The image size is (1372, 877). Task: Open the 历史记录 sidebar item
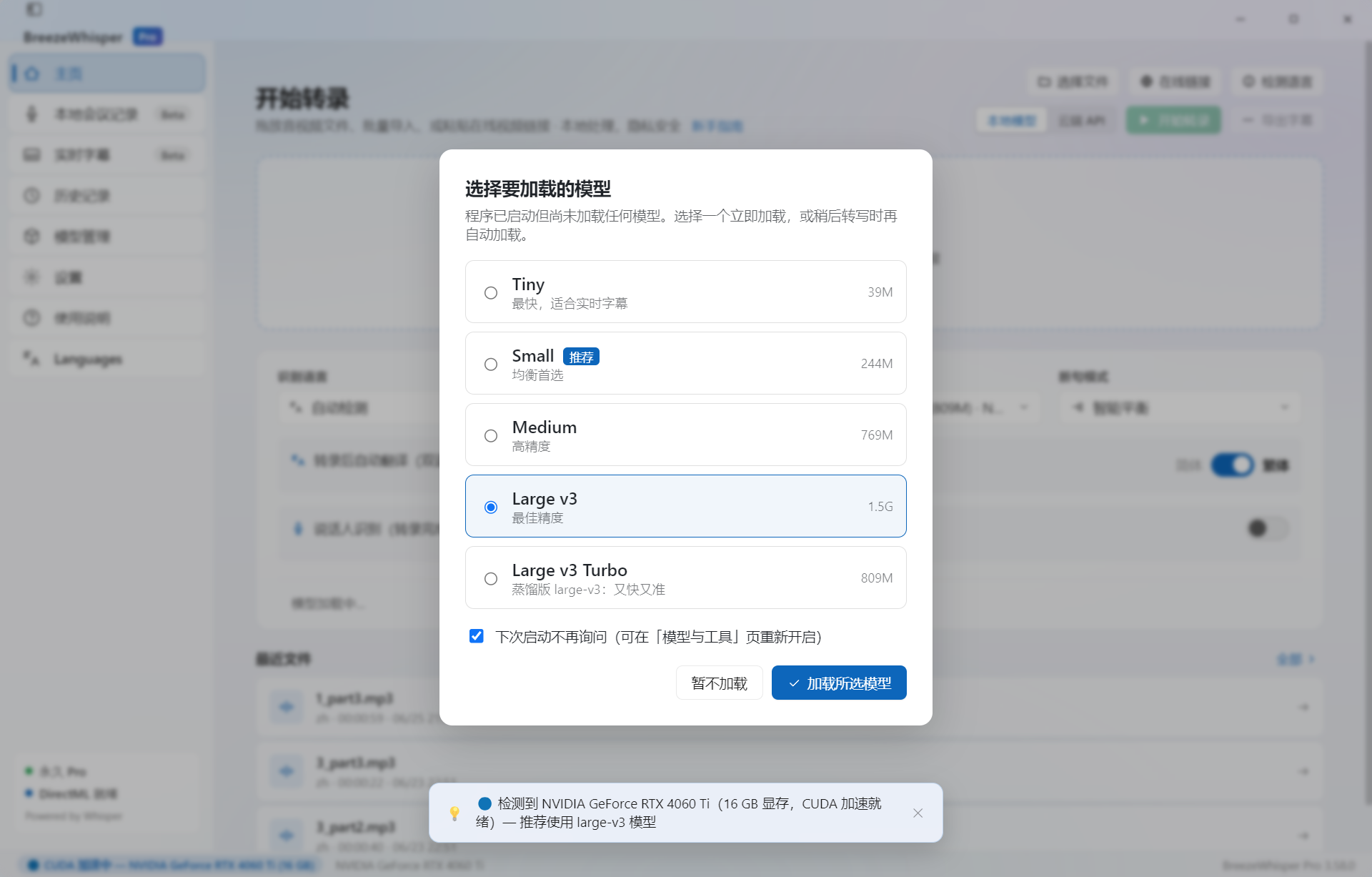[x=107, y=196]
